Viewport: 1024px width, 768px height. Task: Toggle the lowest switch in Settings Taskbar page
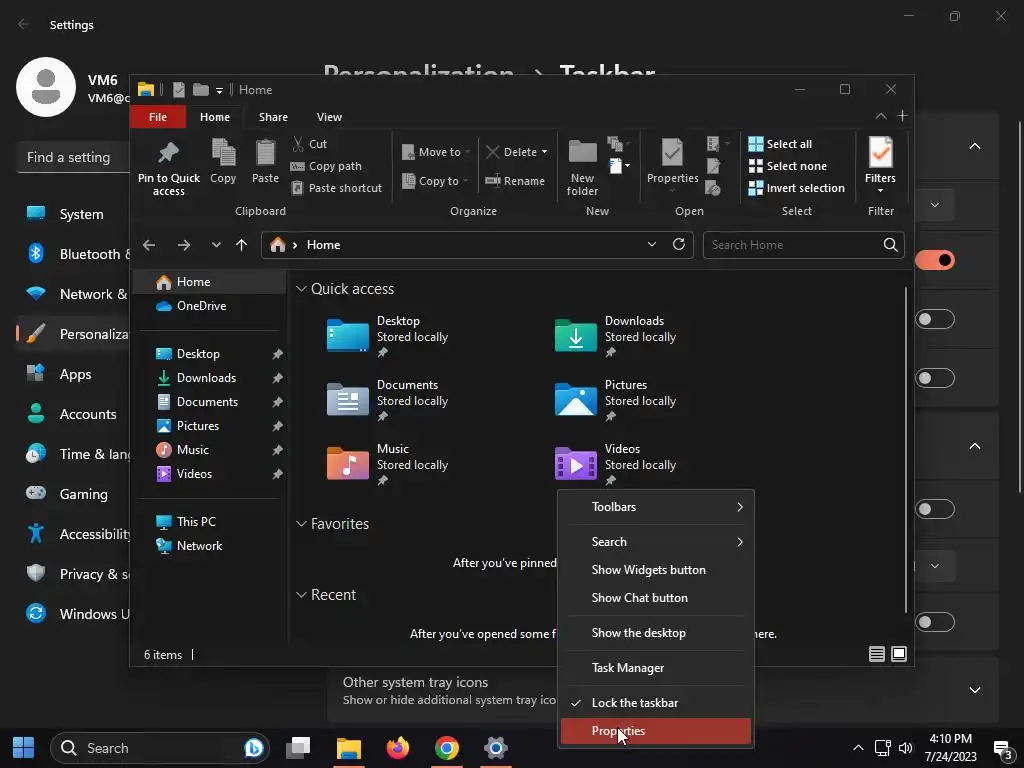click(935, 622)
